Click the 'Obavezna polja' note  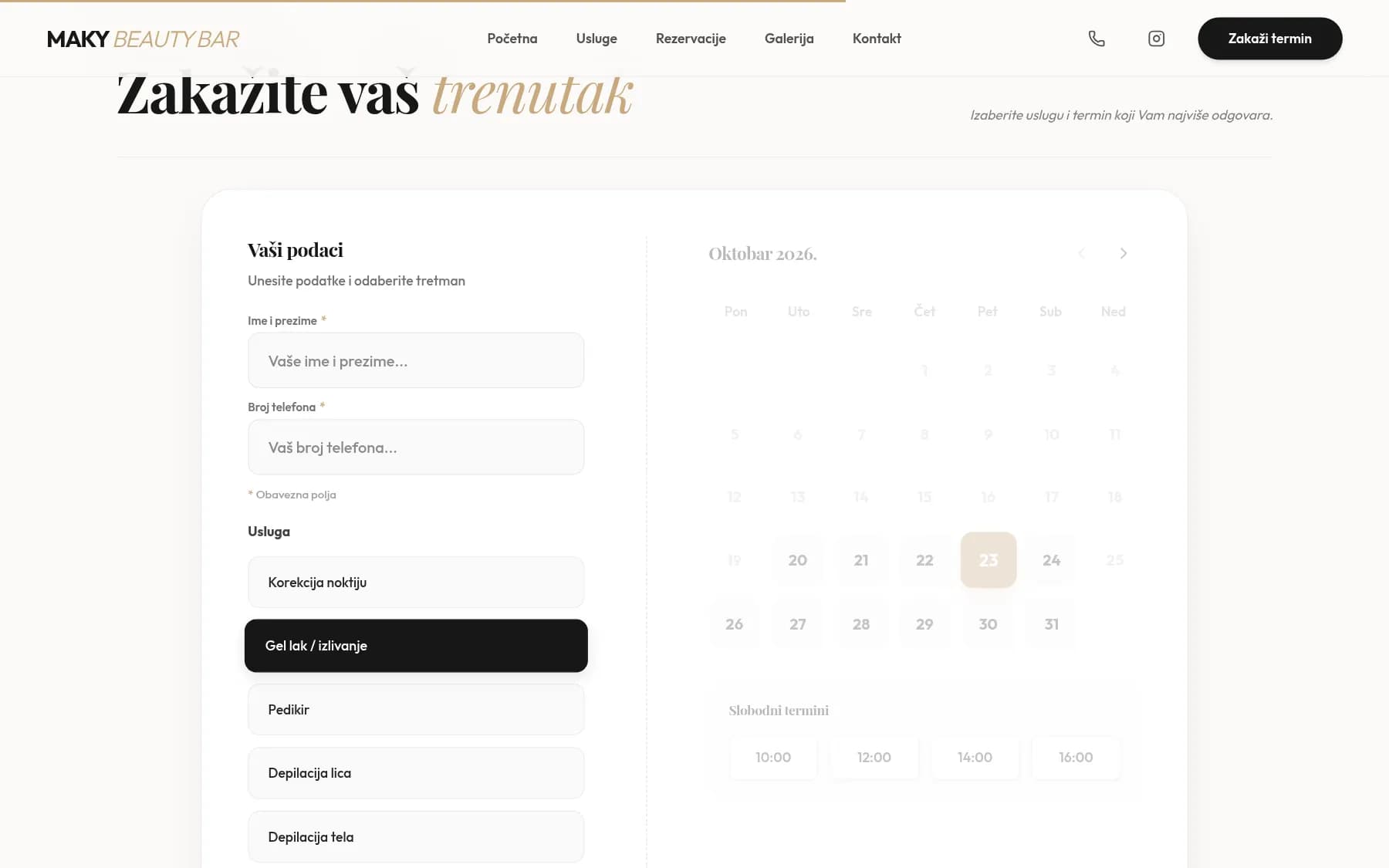pos(292,495)
